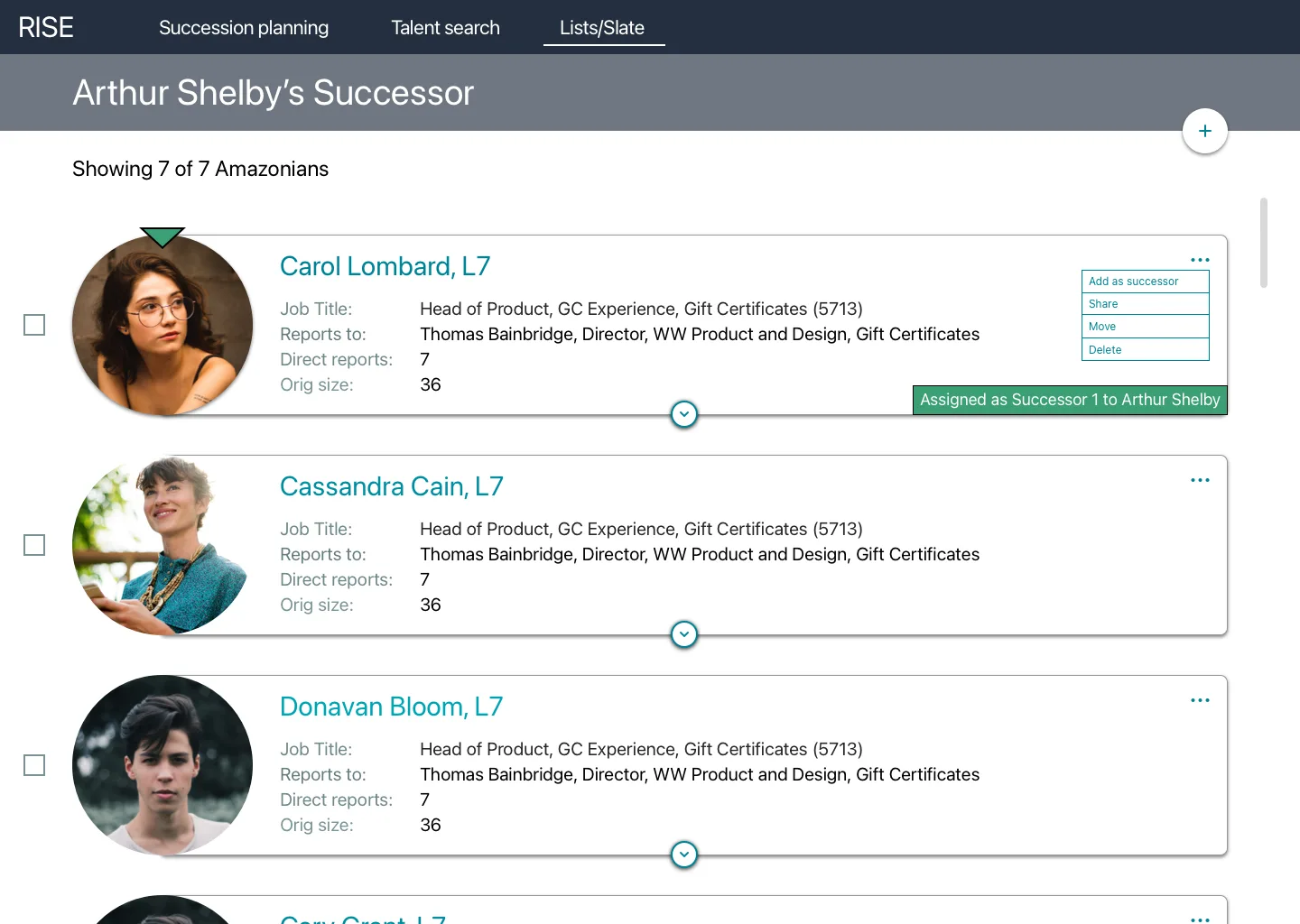Viewport: 1300px width, 924px height.
Task: Select Carol Lombard's checkbox
Action: coord(34,325)
